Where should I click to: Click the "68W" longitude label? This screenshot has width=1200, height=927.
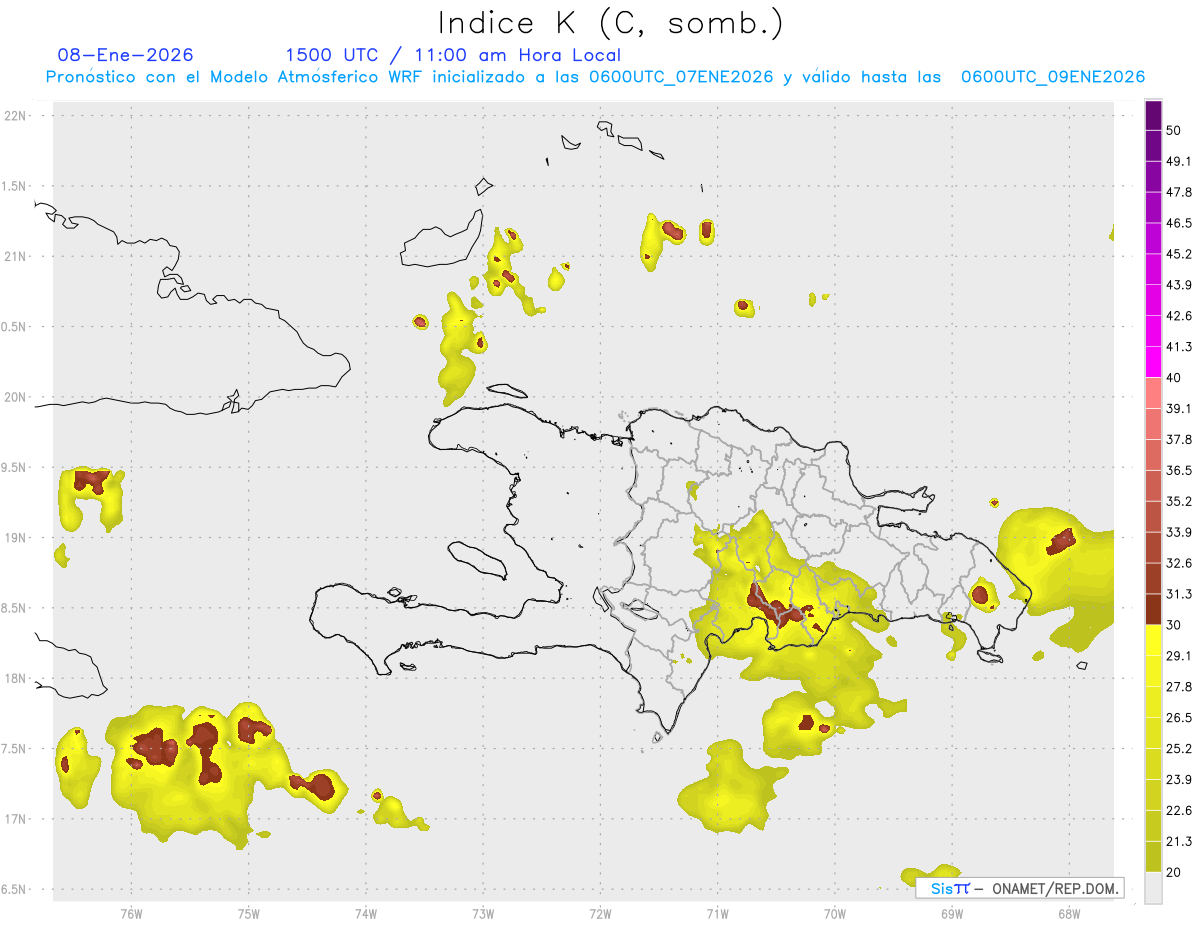pyautogui.click(x=1068, y=914)
